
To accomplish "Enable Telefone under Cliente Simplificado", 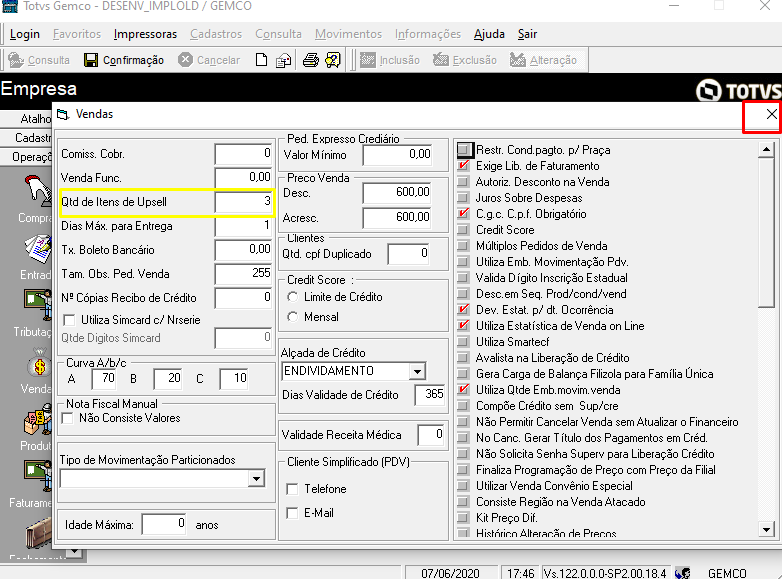I will pyautogui.click(x=293, y=489).
